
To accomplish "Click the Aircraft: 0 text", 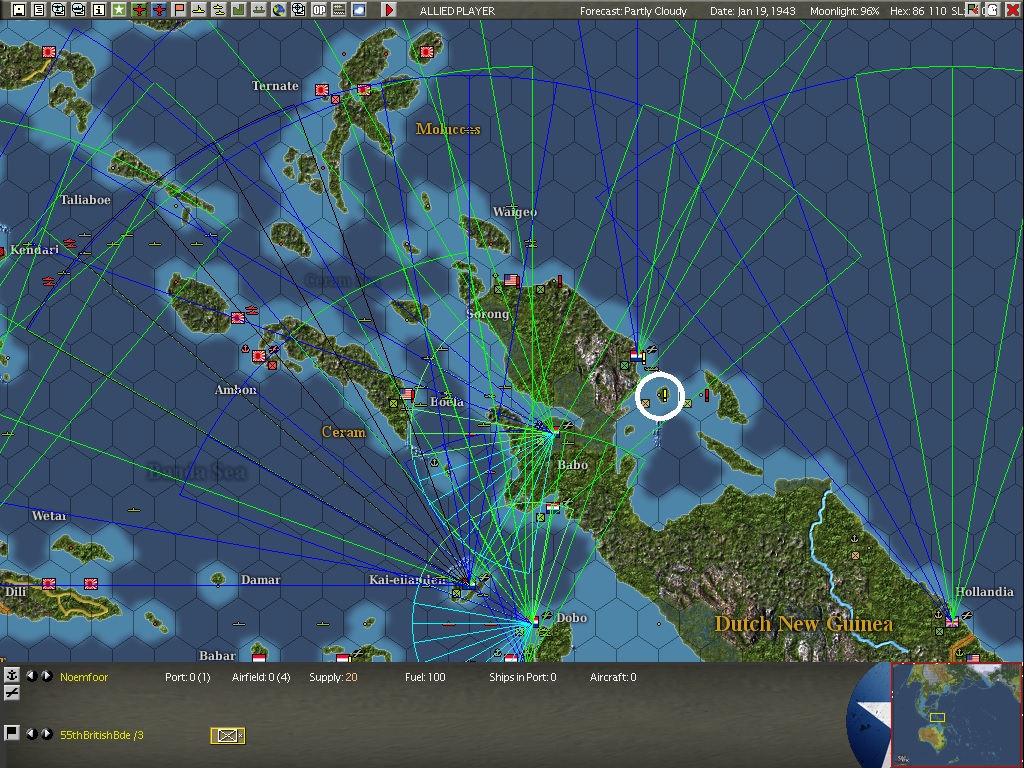I will pyautogui.click(x=613, y=677).
